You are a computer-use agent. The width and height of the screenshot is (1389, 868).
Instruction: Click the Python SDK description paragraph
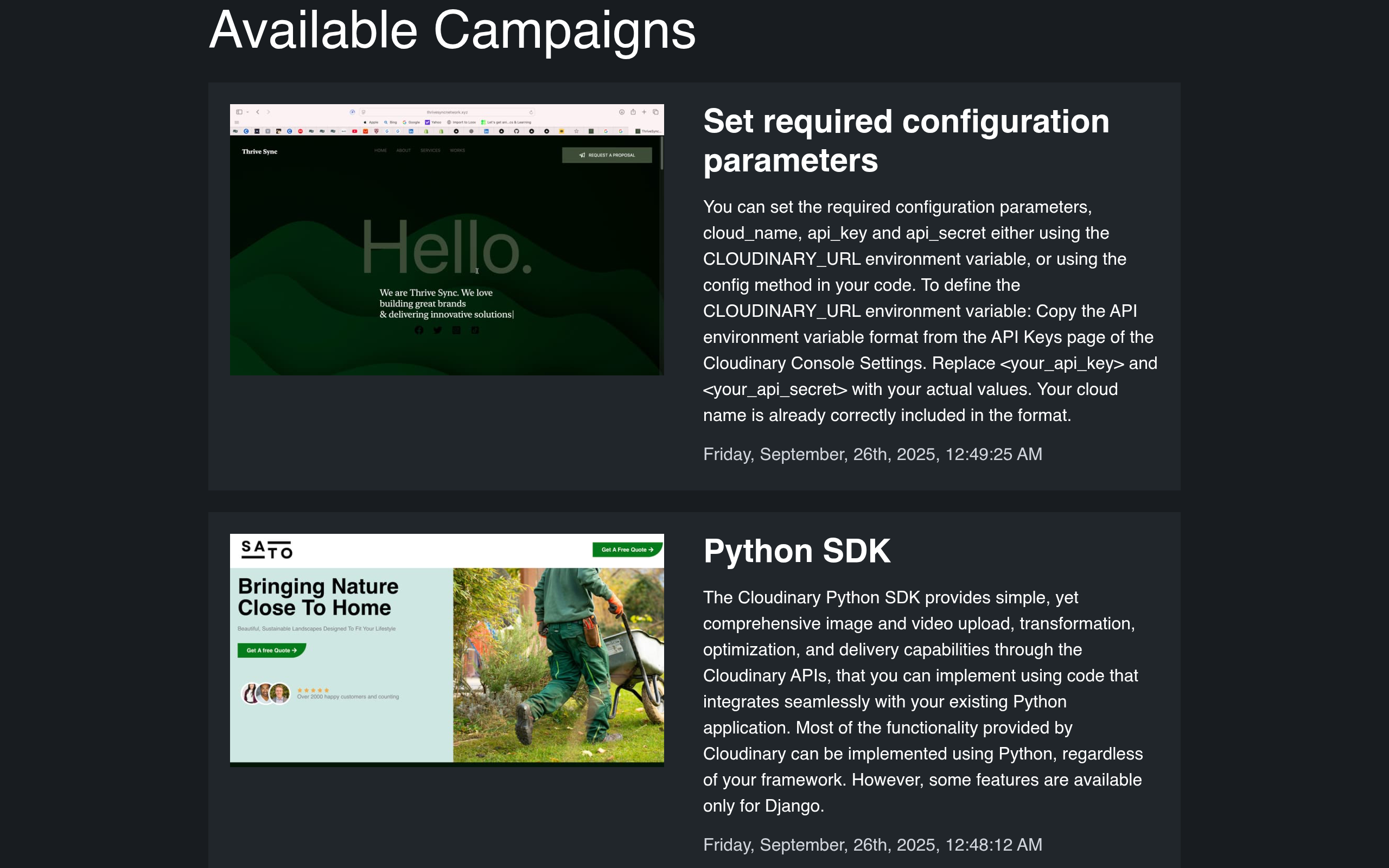pos(923,701)
